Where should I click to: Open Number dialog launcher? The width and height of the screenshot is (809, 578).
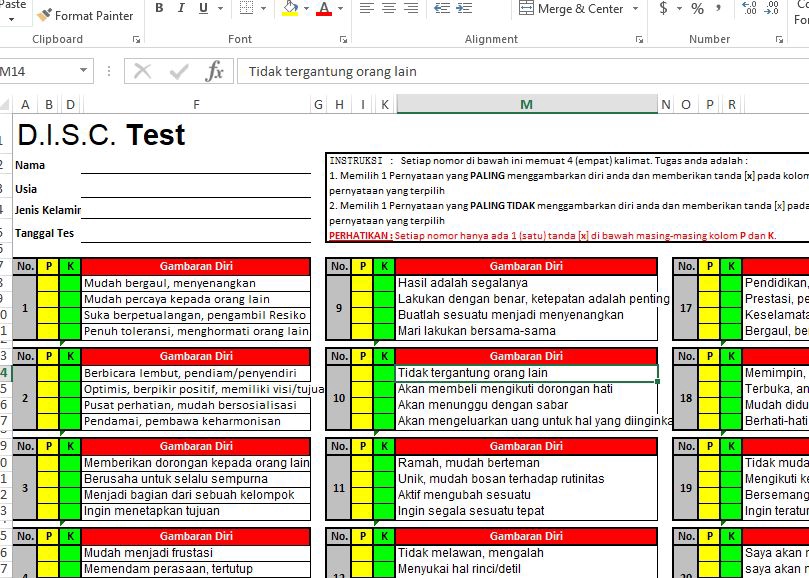pos(779,39)
